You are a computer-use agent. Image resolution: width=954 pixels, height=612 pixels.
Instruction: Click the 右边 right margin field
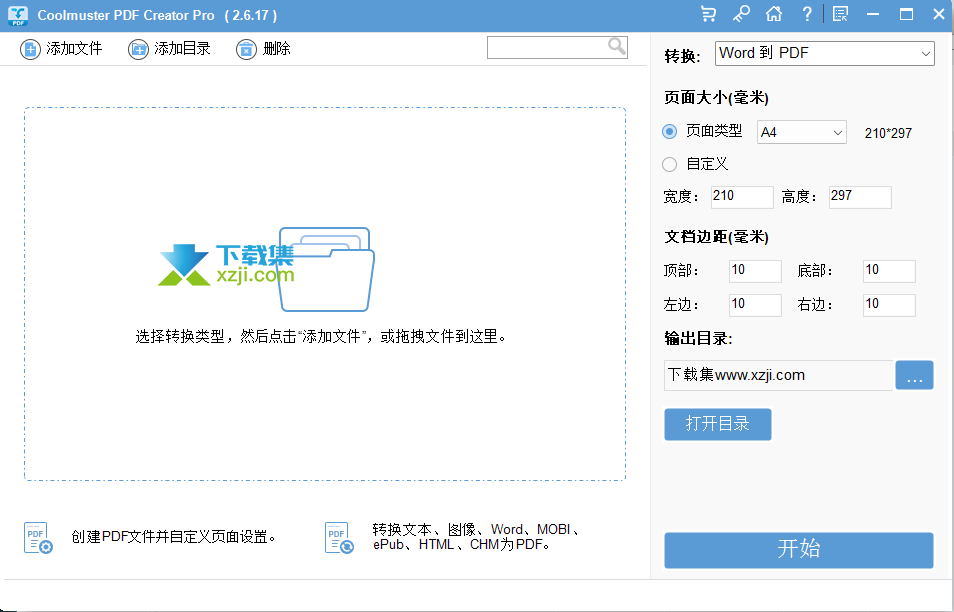coord(889,305)
